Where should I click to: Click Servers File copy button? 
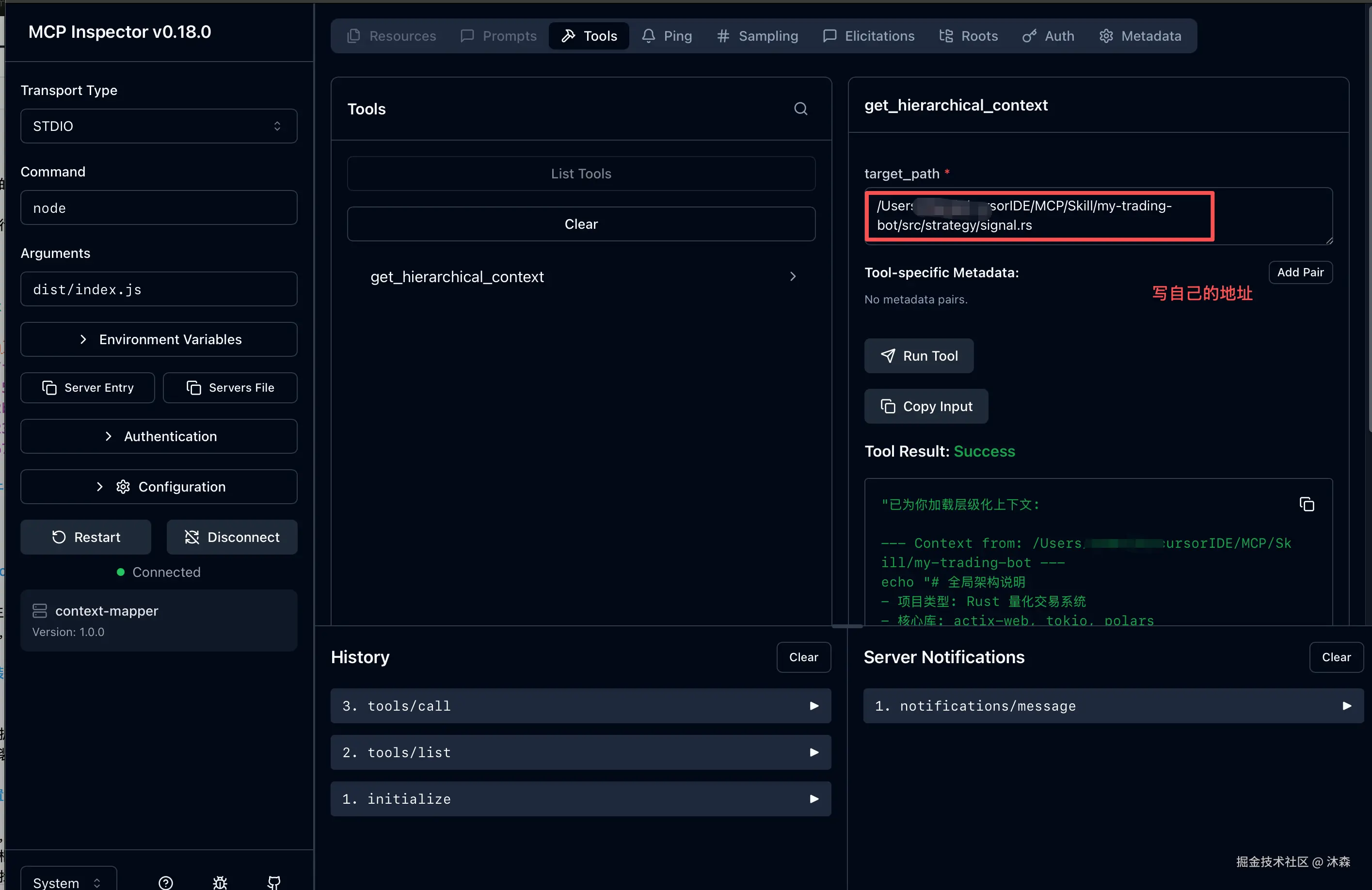click(230, 387)
